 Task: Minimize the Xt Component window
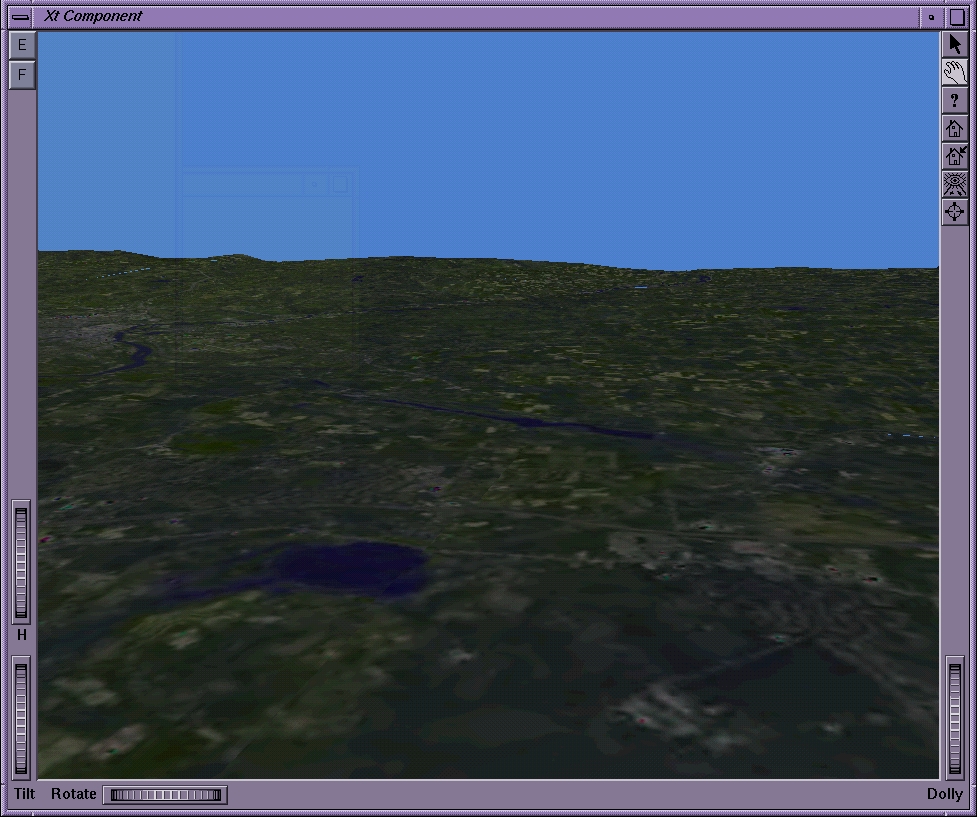[x=932, y=17]
